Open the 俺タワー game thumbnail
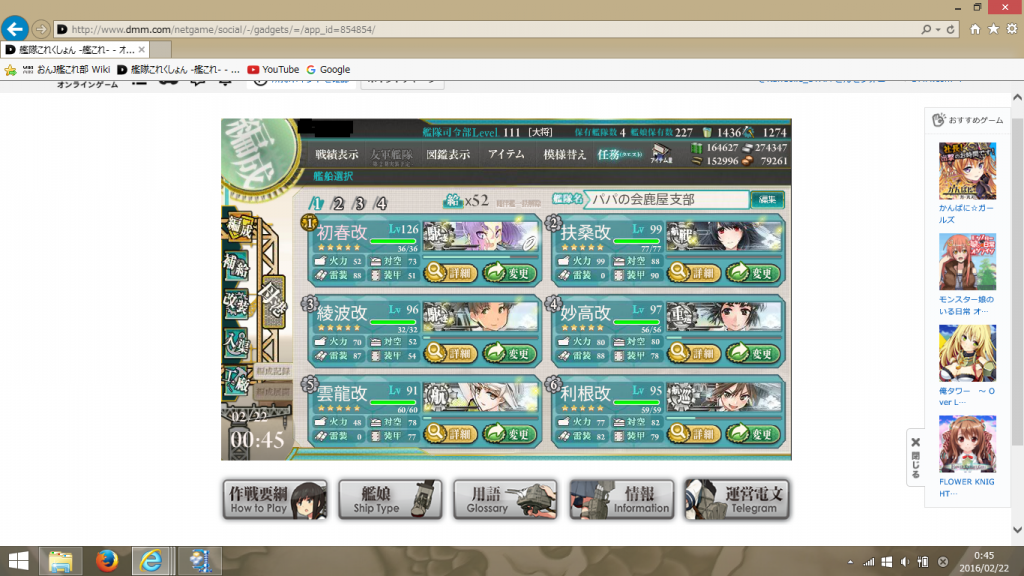Viewport: 1024px width, 576px height. click(x=967, y=353)
